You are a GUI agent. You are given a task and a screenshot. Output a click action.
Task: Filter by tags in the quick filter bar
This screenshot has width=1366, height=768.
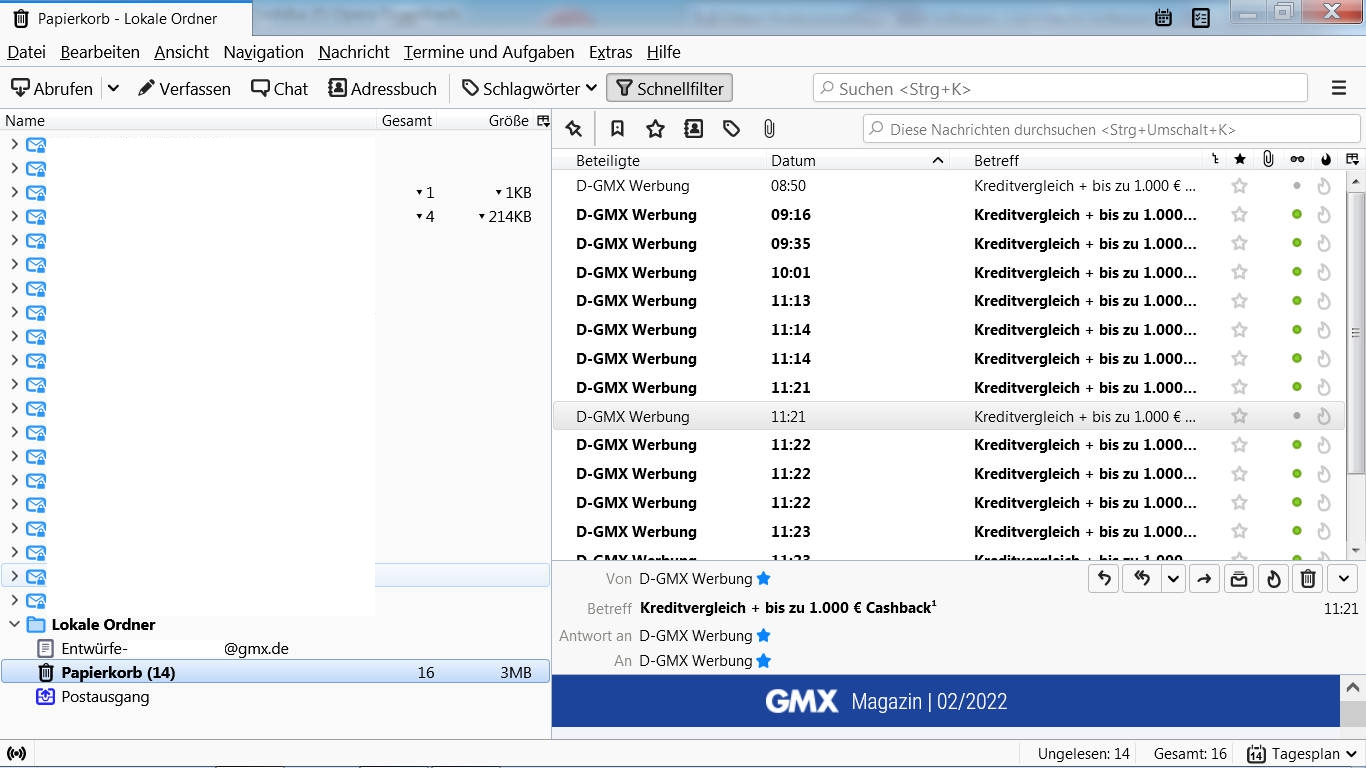click(x=731, y=129)
